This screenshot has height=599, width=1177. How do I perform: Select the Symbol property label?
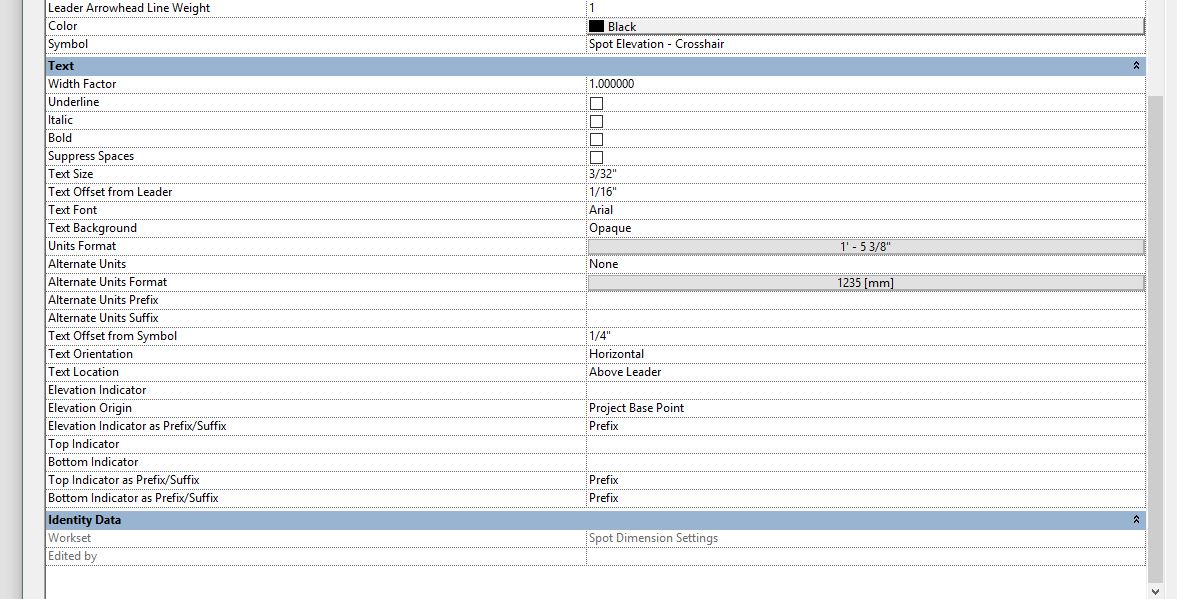(x=68, y=44)
